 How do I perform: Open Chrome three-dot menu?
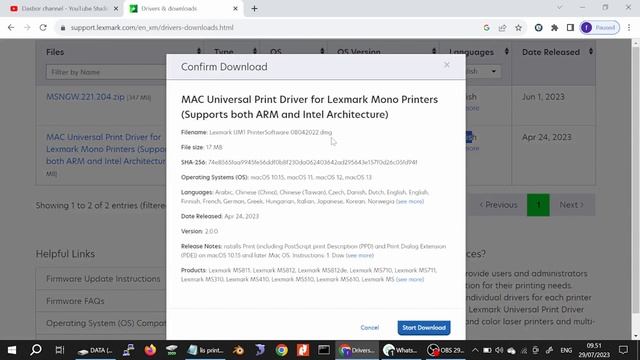tap(629, 28)
